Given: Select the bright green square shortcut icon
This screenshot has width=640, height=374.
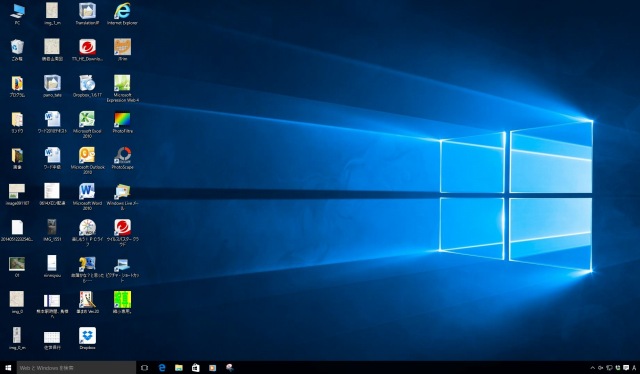Looking at the screenshot, I should [122, 303].
